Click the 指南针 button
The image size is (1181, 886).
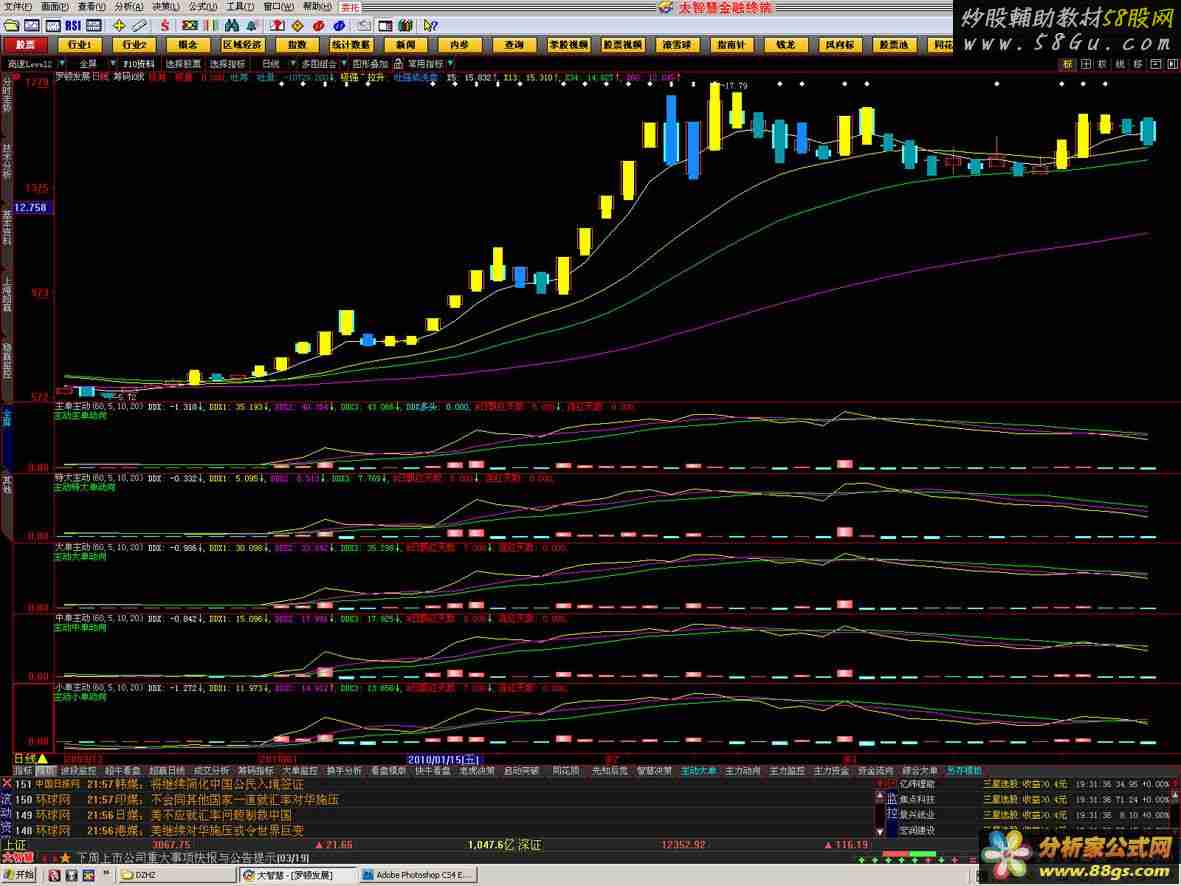[x=731, y=45]
